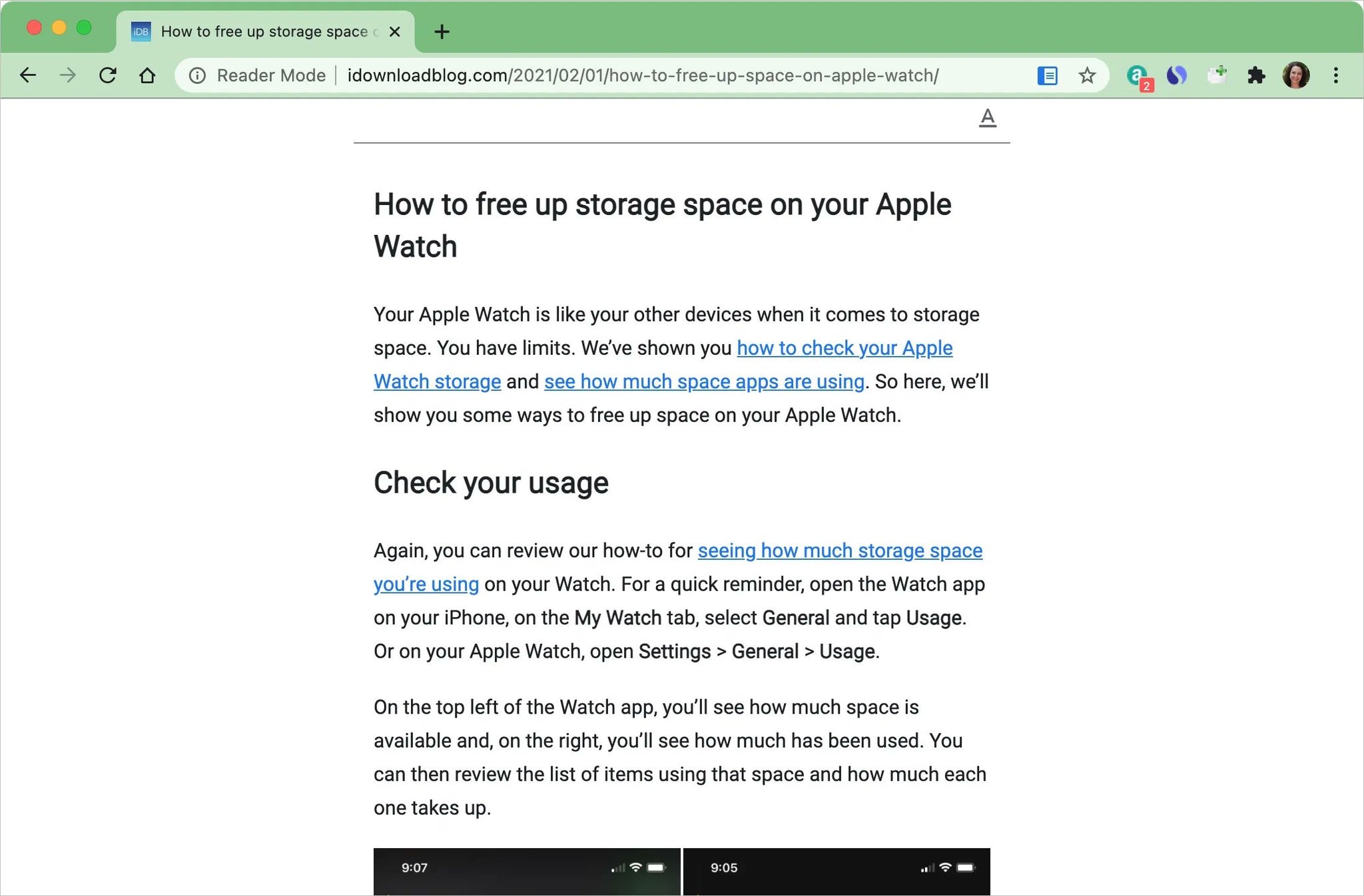The image size is (1364, 896).
Task: Open the text appearance options icon
Action: click(x=988, y=118)
